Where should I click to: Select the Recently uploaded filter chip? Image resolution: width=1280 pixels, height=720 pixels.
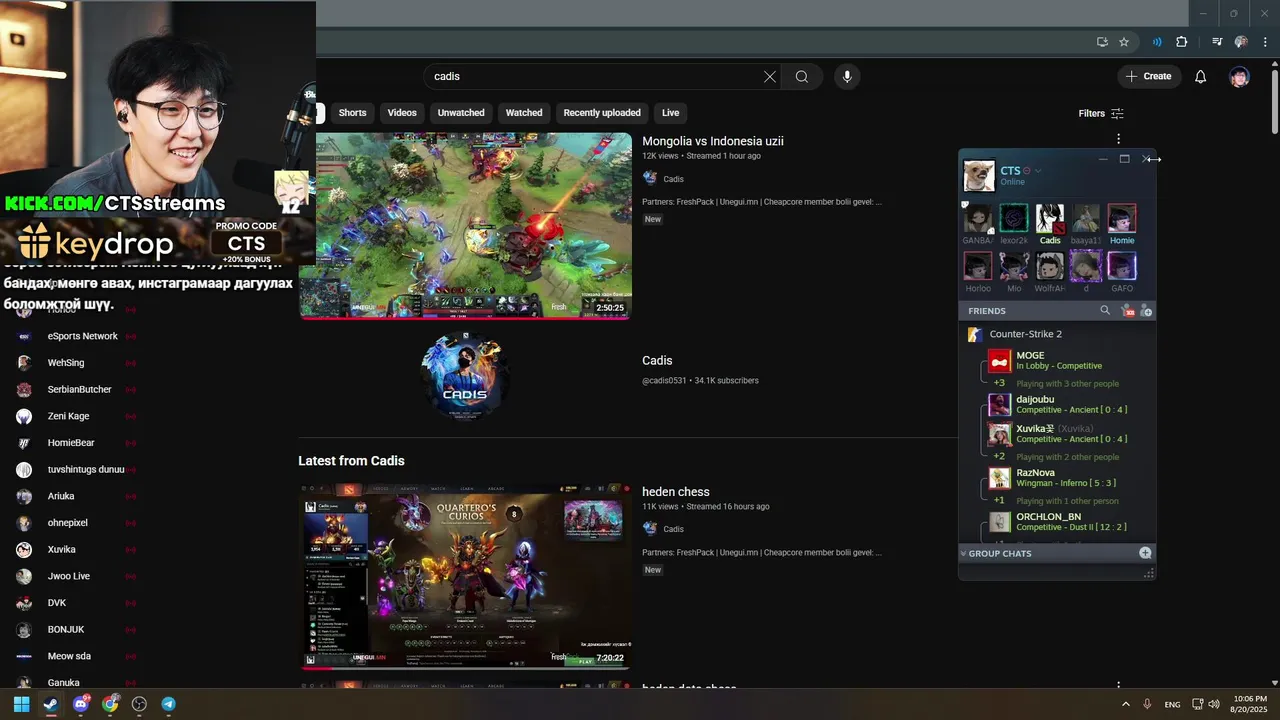coord(602,113)
